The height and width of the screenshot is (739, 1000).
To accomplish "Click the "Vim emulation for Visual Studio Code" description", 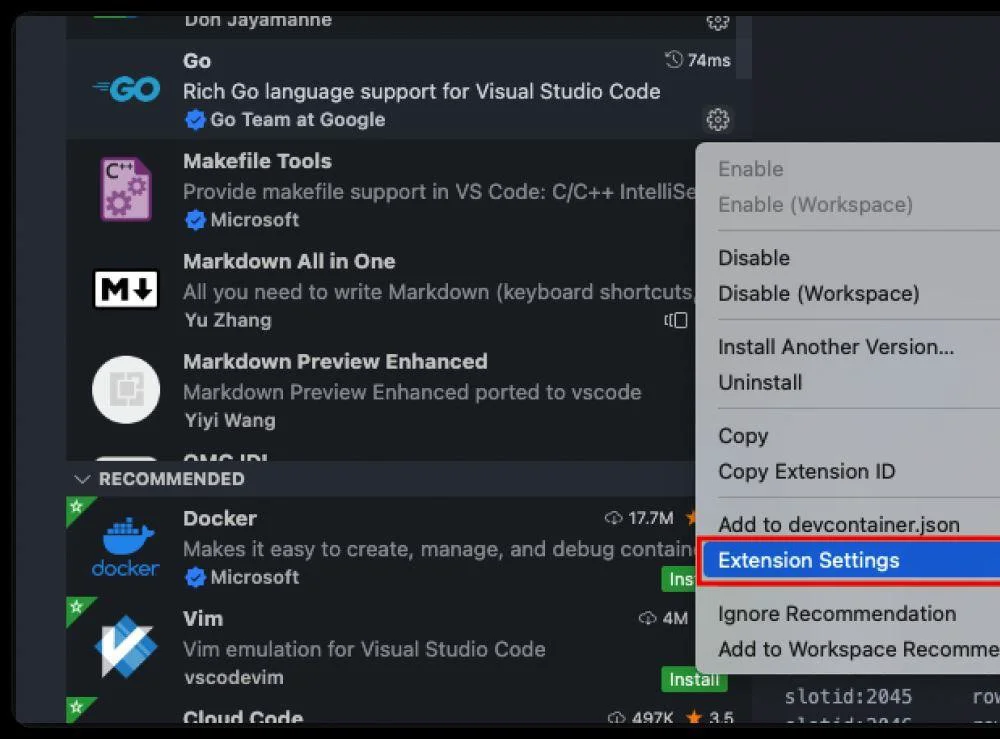I will (364, 649).
